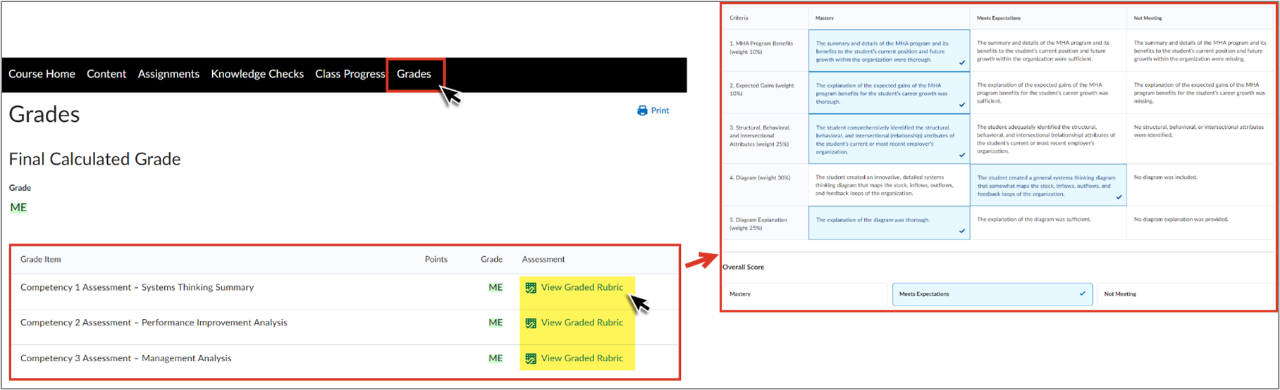Image resolution: width=1280 pixels, height=390 pixels.
Task: Select Overall Score Meets Expectations box
Action: click(992, 294)
